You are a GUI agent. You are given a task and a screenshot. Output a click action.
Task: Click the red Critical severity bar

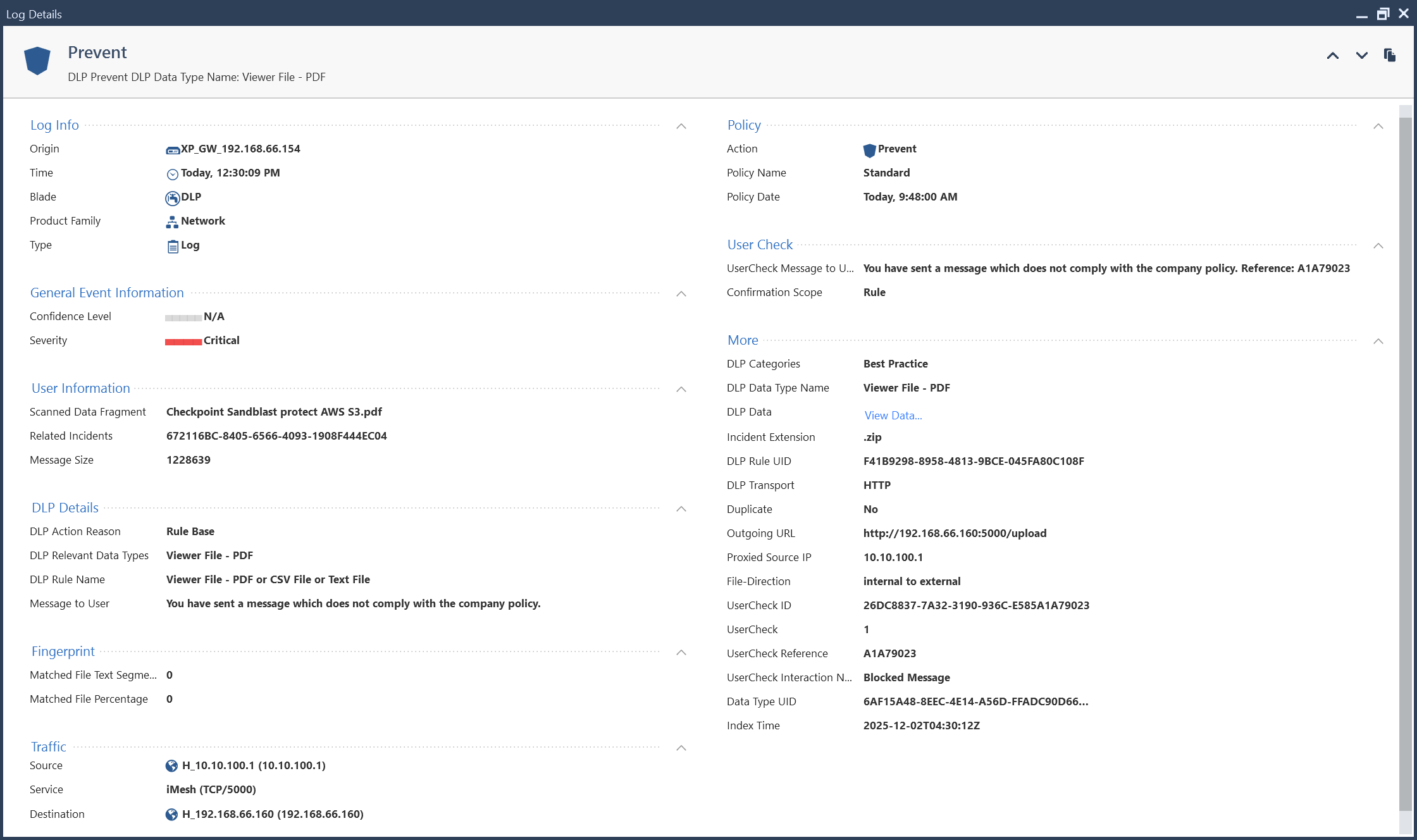182,340
